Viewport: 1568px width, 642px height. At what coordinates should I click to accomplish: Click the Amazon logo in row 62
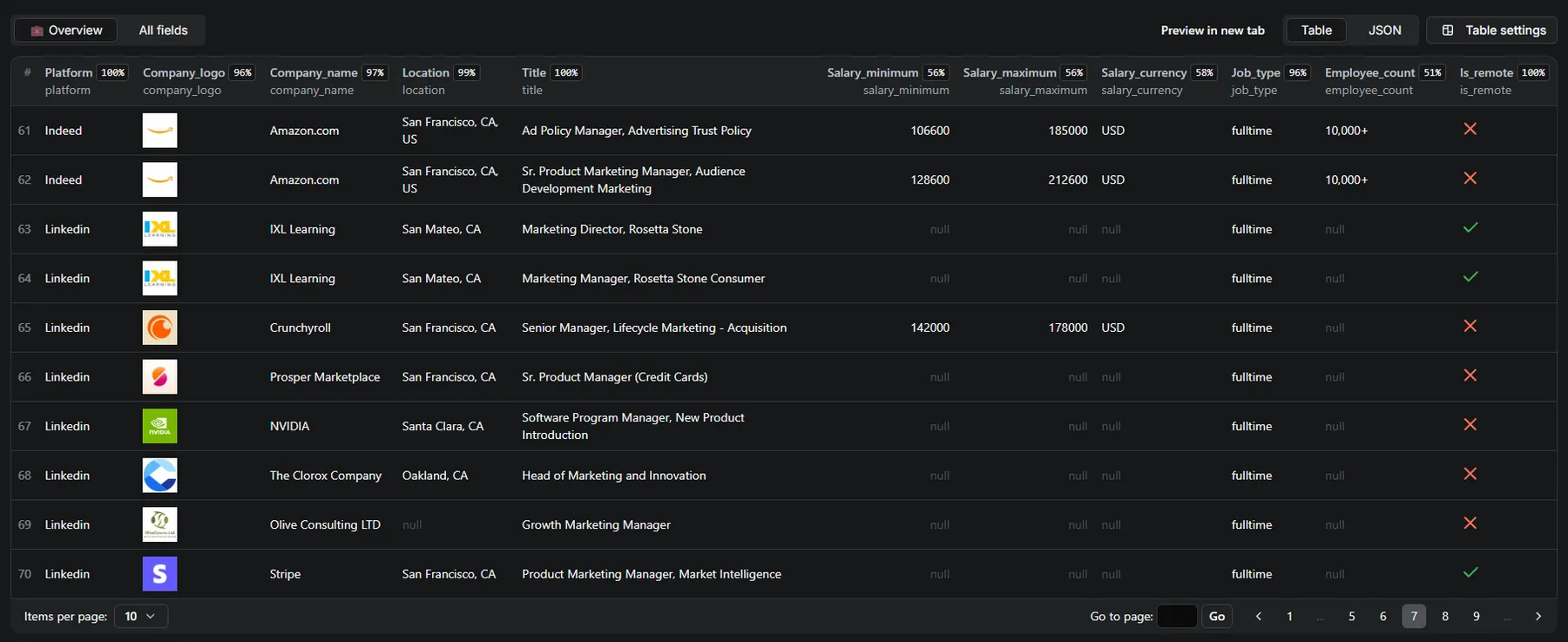159,179
